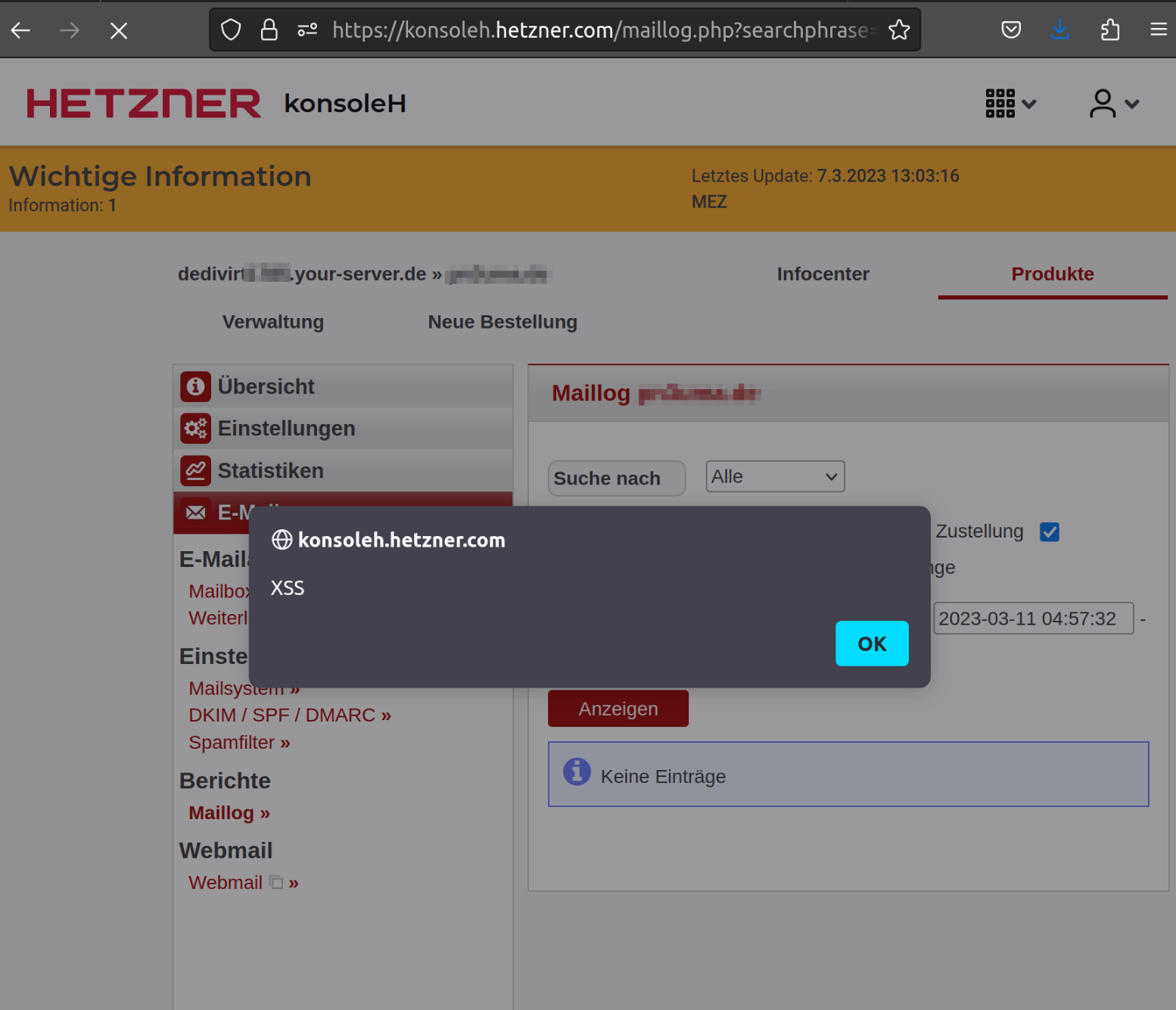Switch to the Produkte tab
This screenshot has width=1176, height=1010.
click(x=1052, y=274)
